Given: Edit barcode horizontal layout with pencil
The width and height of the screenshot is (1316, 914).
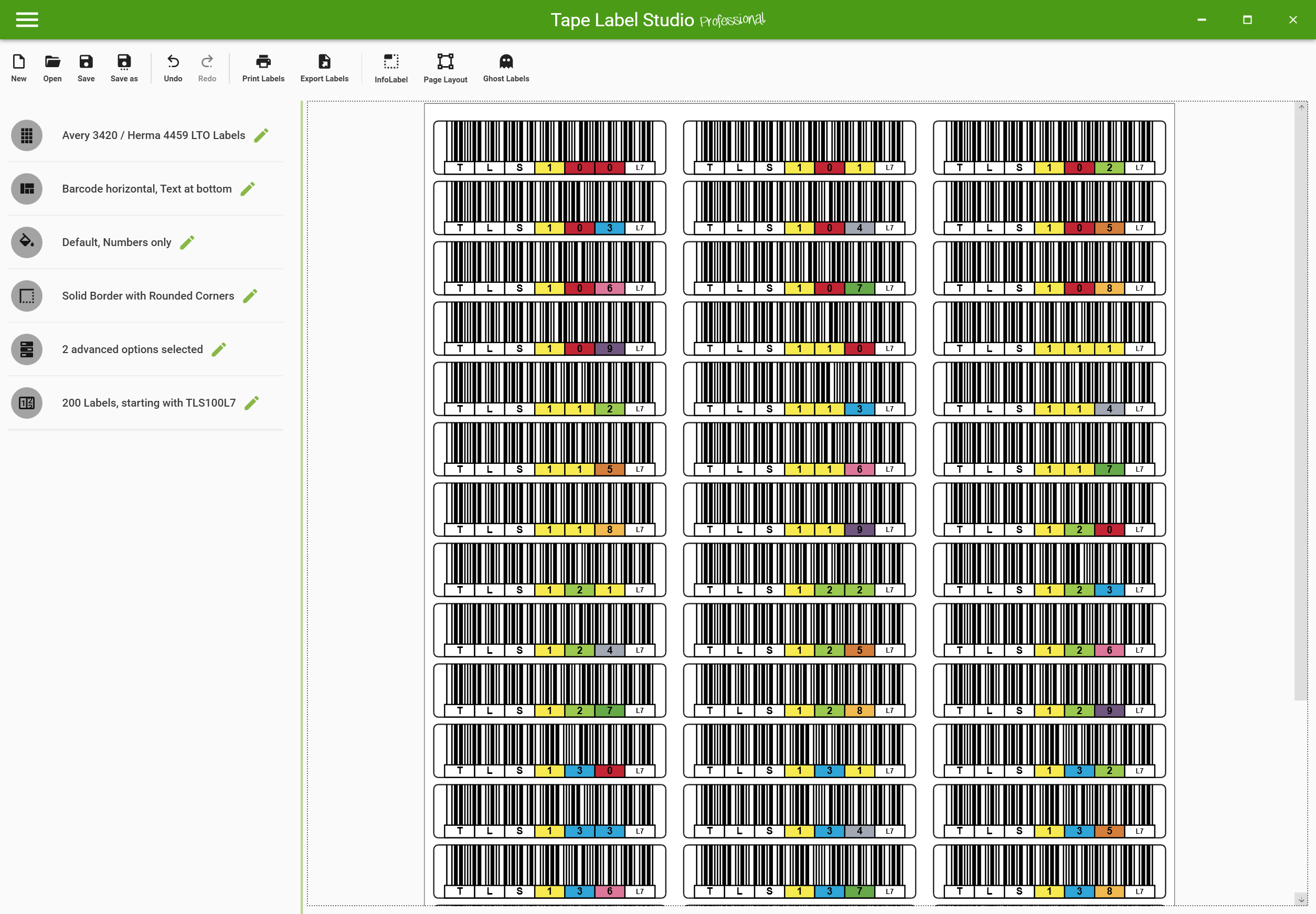Looking at the screenshot, I should 248,189.
